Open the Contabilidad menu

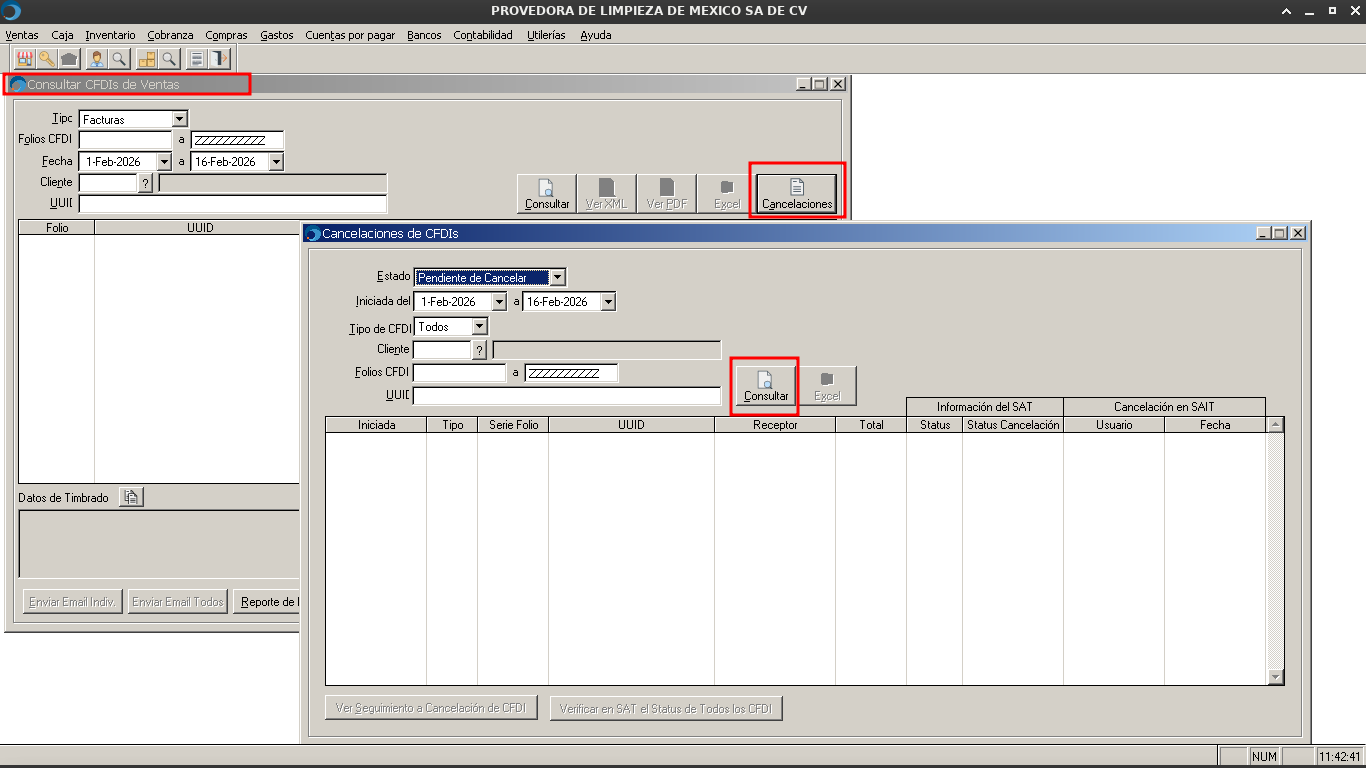click(482, 35)
